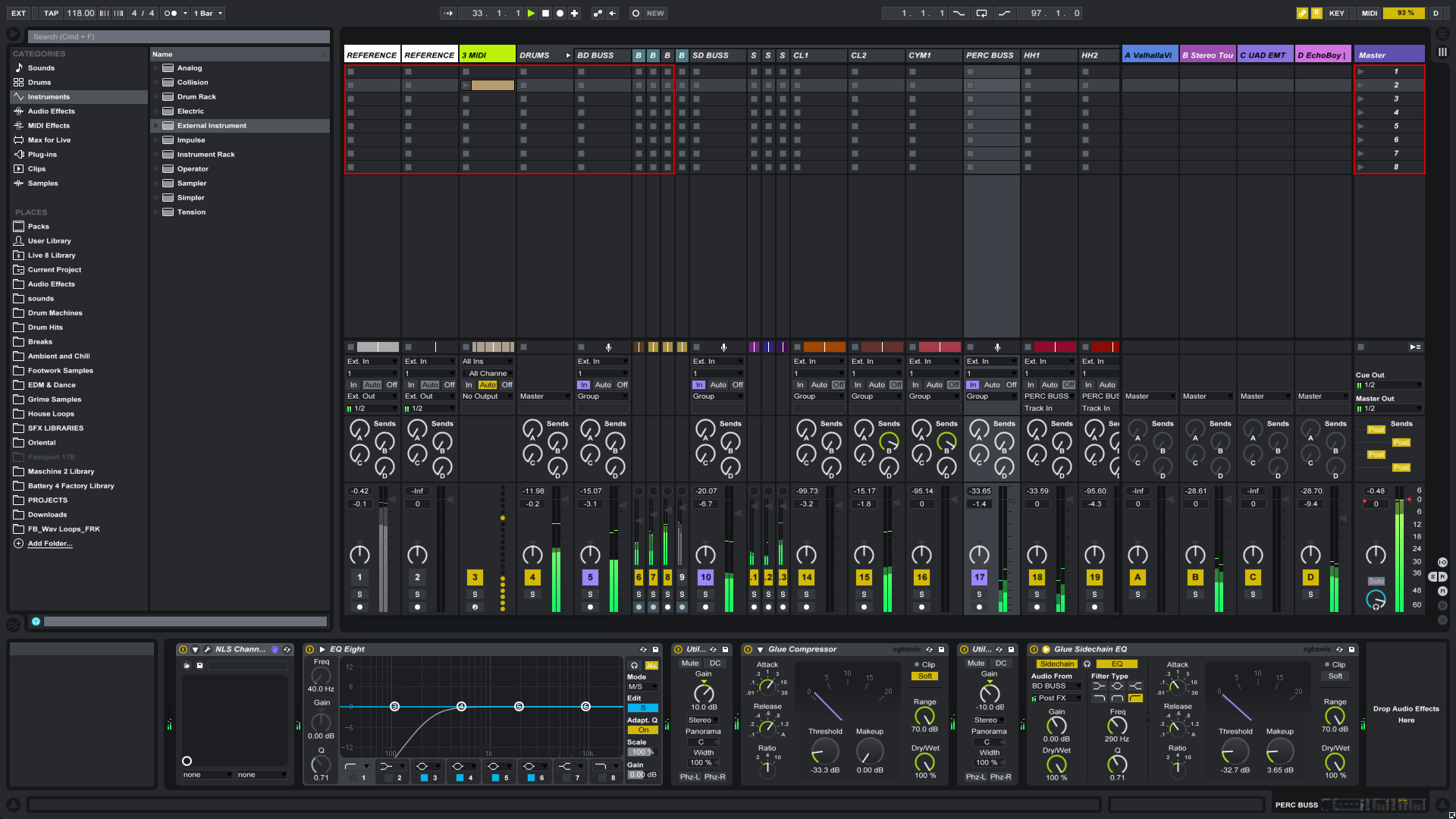This screenshot has height=819, width=1456.
Task: Open Audio From BD BUSS dropdown
Action: pyautogui.click(x=1056, y=686)
